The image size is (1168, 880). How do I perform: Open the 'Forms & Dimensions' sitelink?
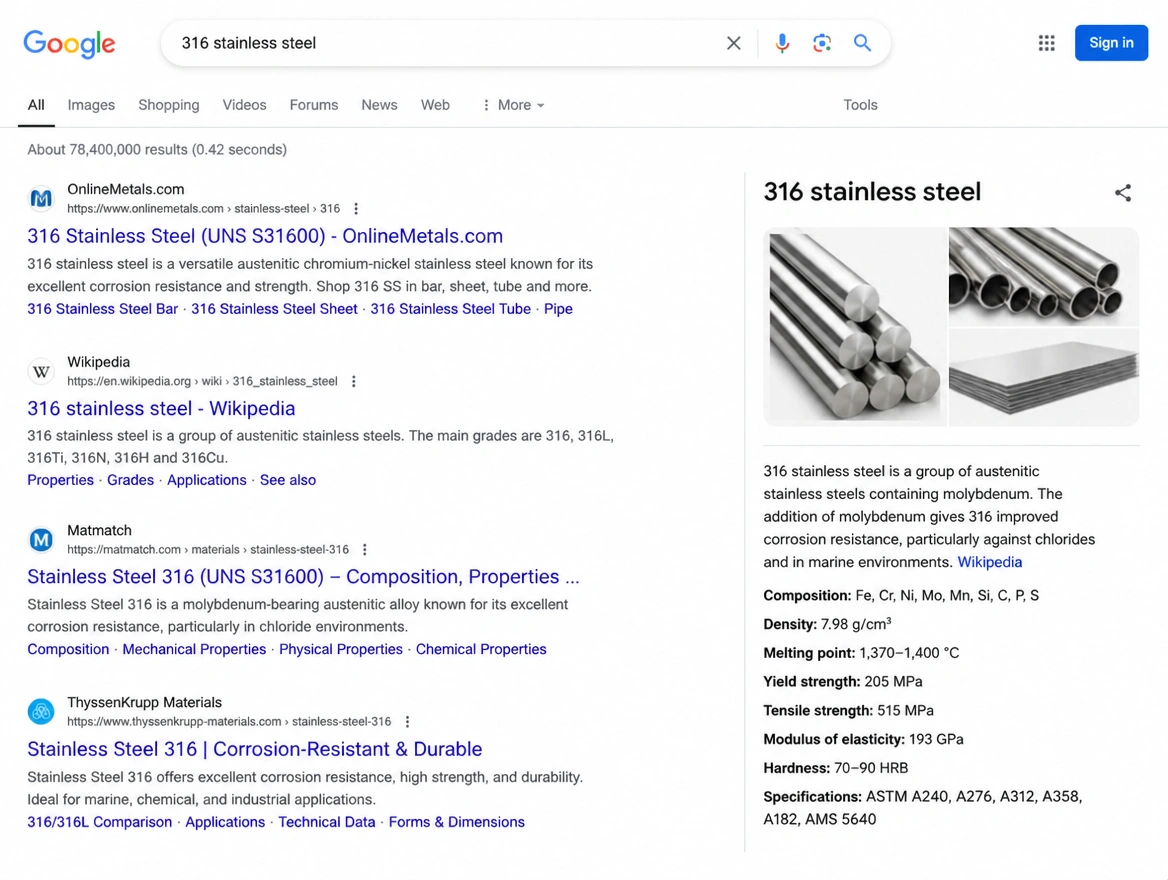(x=457, y=822)
